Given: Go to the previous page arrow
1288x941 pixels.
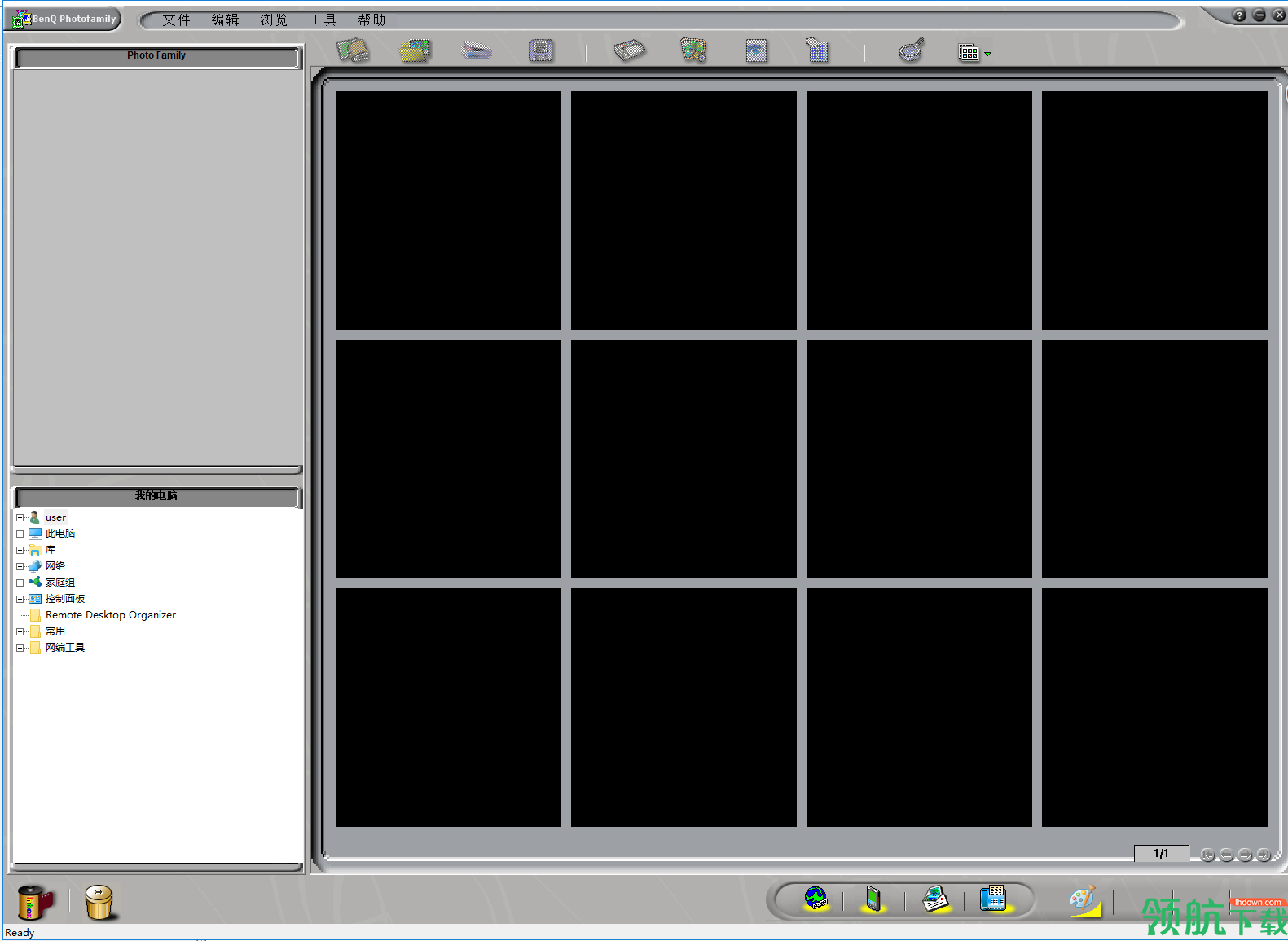Looking at the screenshot, I should click(1226, 855).
